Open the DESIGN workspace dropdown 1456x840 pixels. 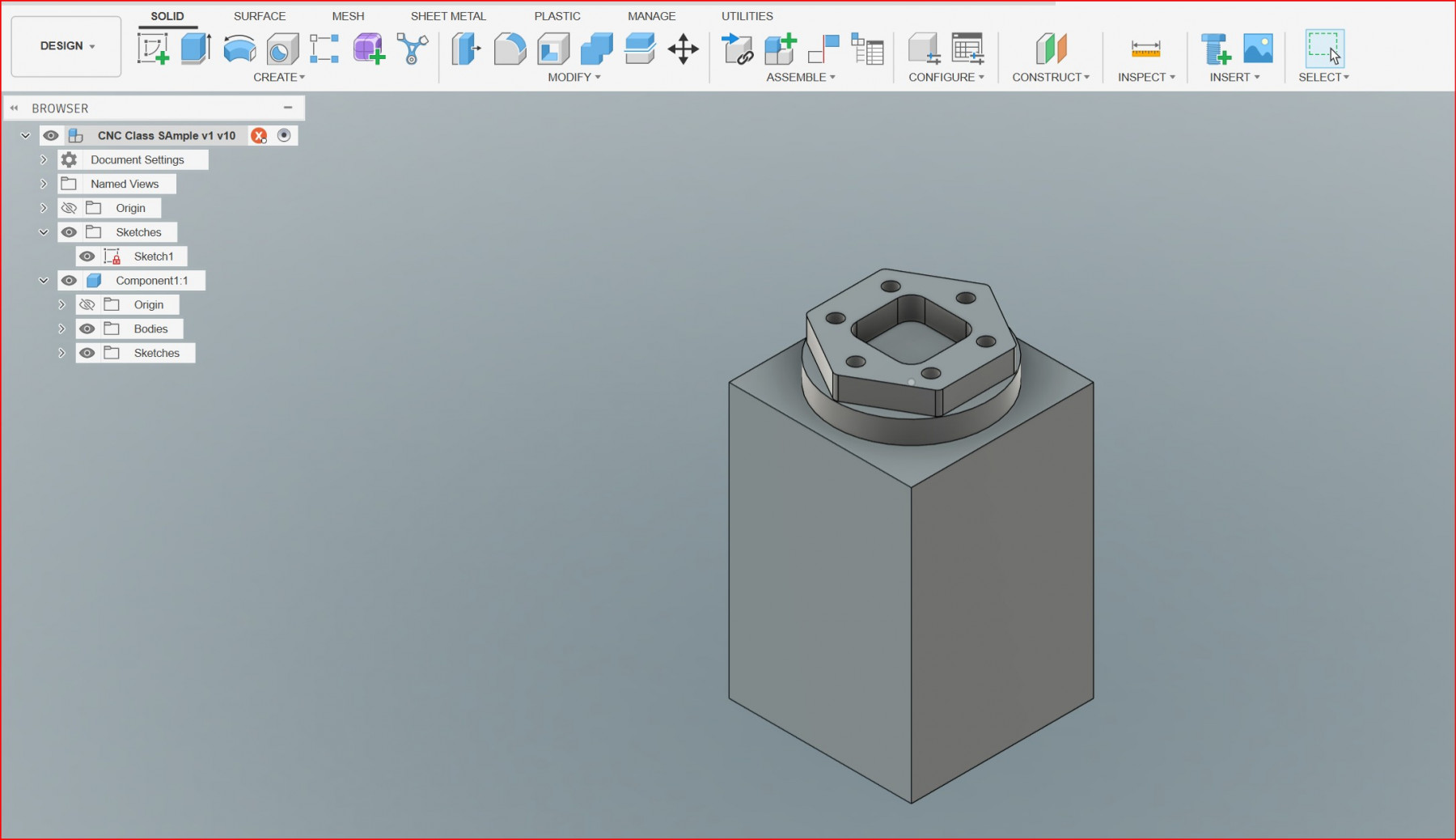point(66,46)
